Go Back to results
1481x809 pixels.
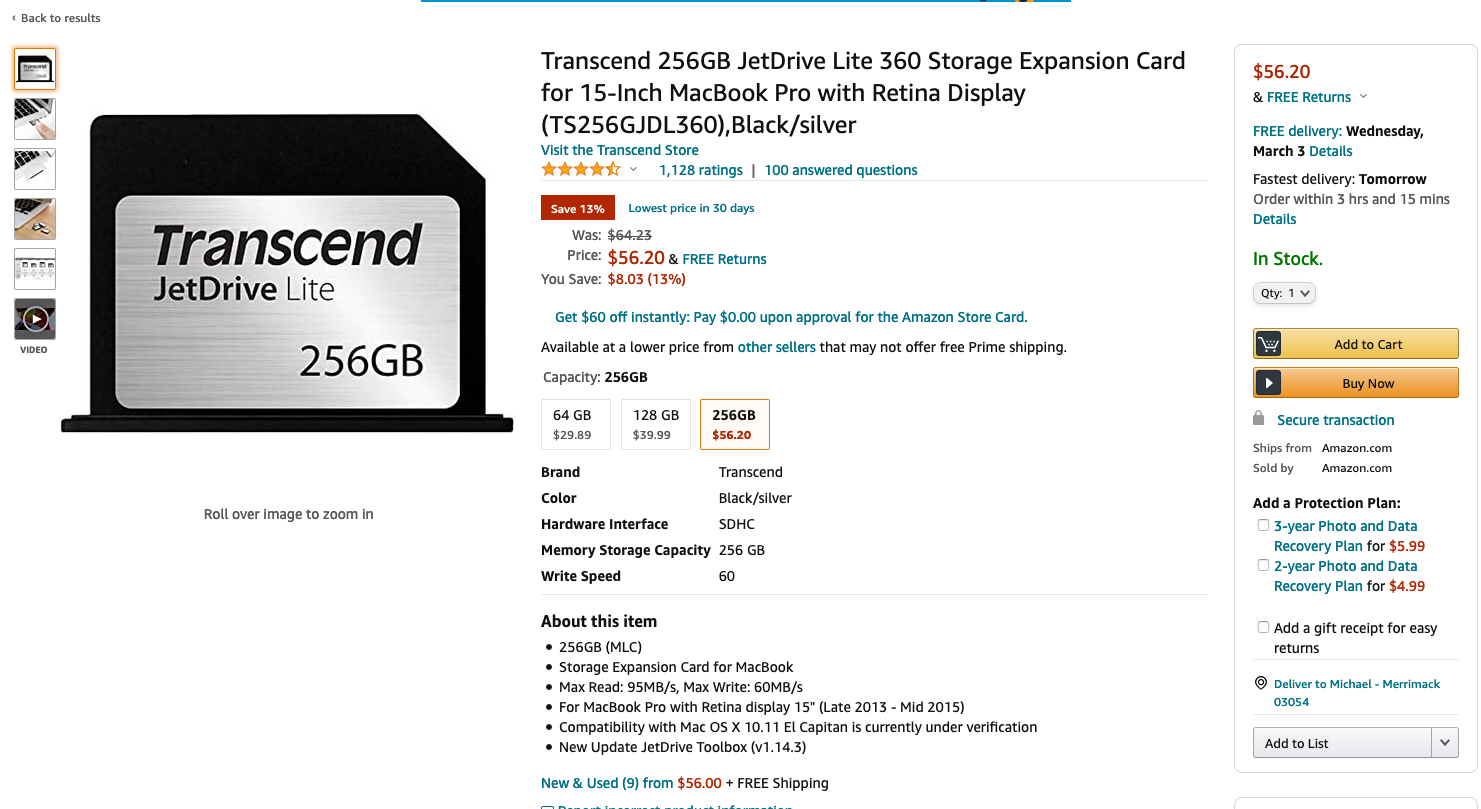coord(56,18)
